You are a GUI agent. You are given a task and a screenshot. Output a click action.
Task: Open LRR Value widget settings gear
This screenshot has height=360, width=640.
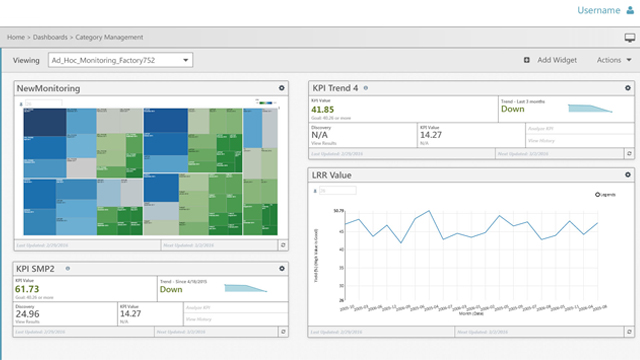click(628, 175)
